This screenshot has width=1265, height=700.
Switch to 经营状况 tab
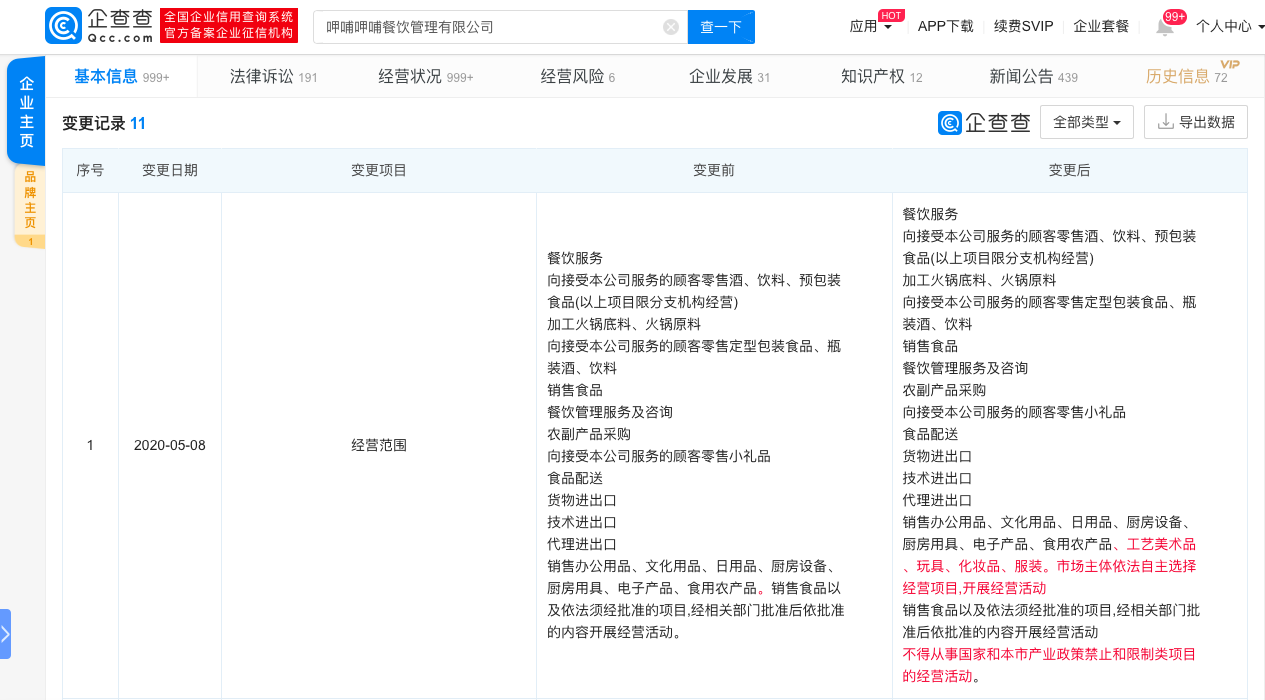[x=426, y=76]
